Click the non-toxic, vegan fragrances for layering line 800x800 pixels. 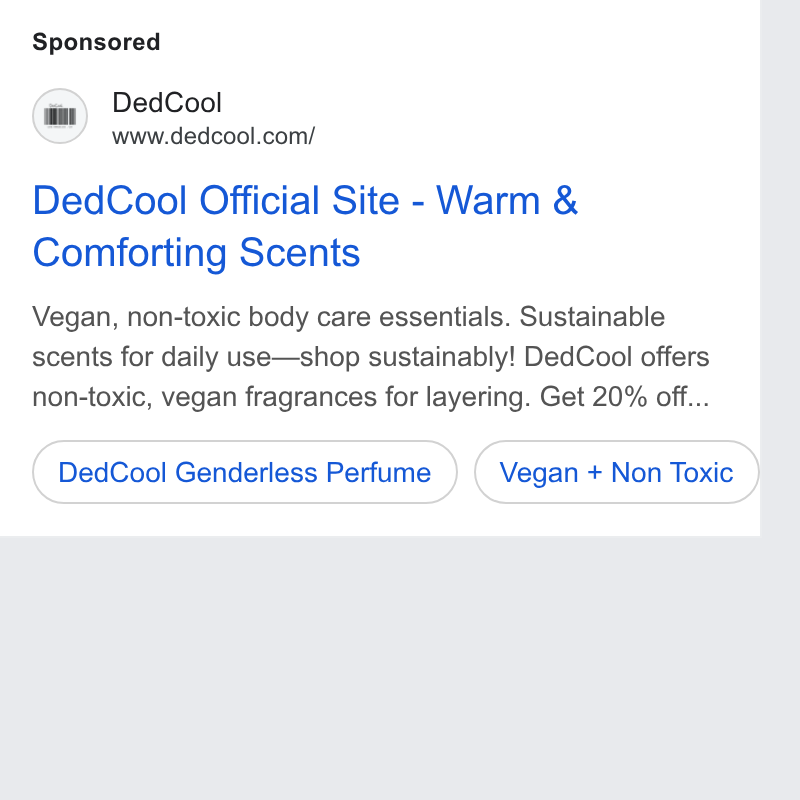281,396
